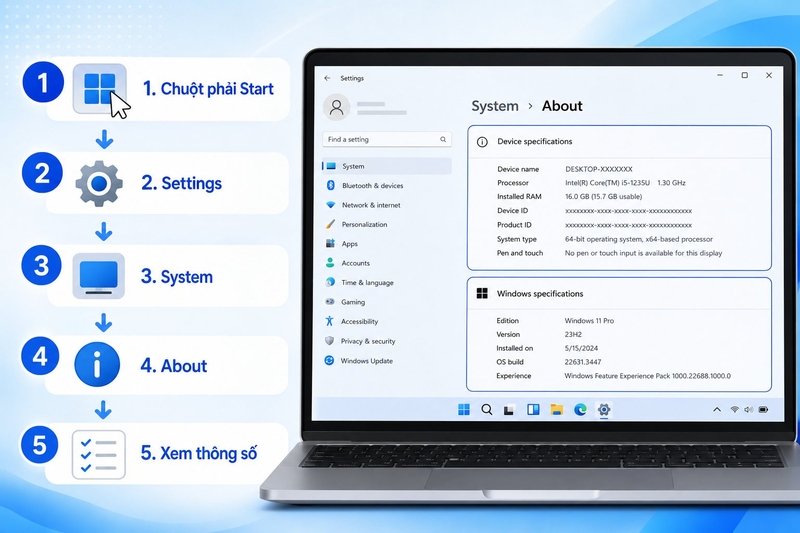Close the Settings window
800x533 pixels.
[x=769, y=75]
